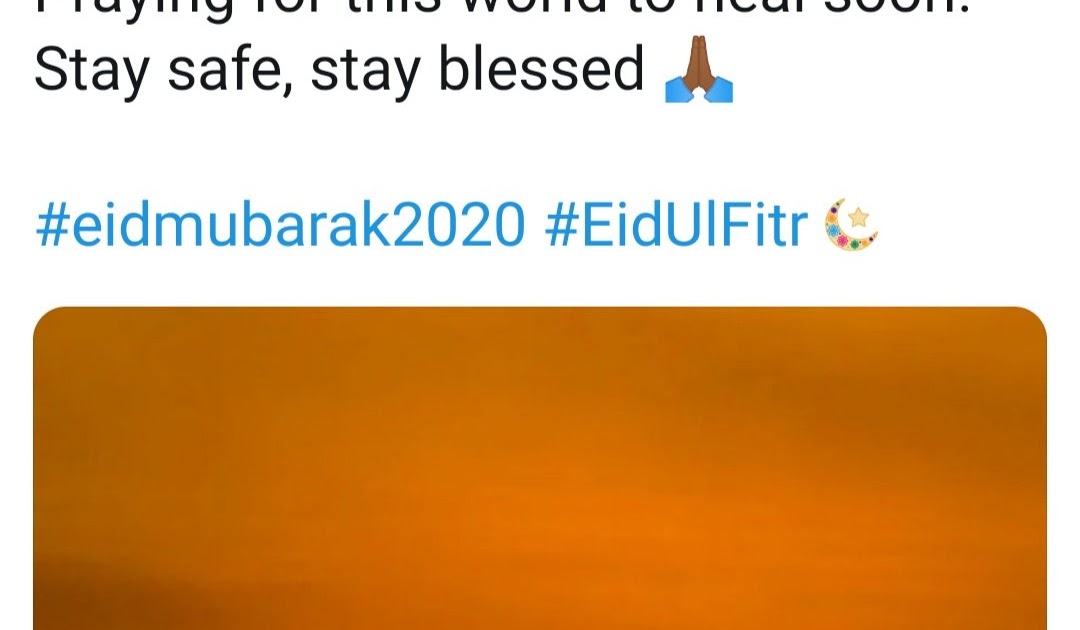Click the rounded top-left corner of photo
The width and height of the screenshot is (1080, 630).
48,322
